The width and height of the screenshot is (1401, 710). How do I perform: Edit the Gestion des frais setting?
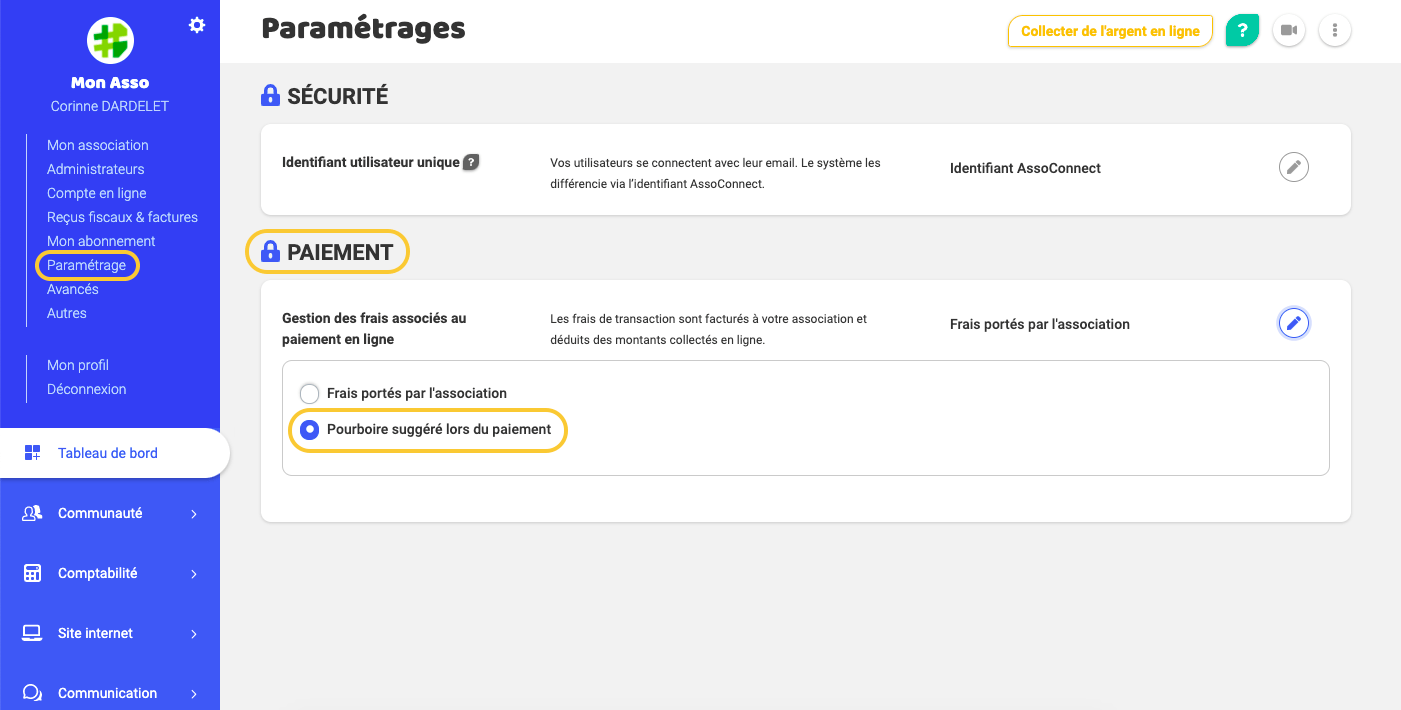tap(1293, 323)
